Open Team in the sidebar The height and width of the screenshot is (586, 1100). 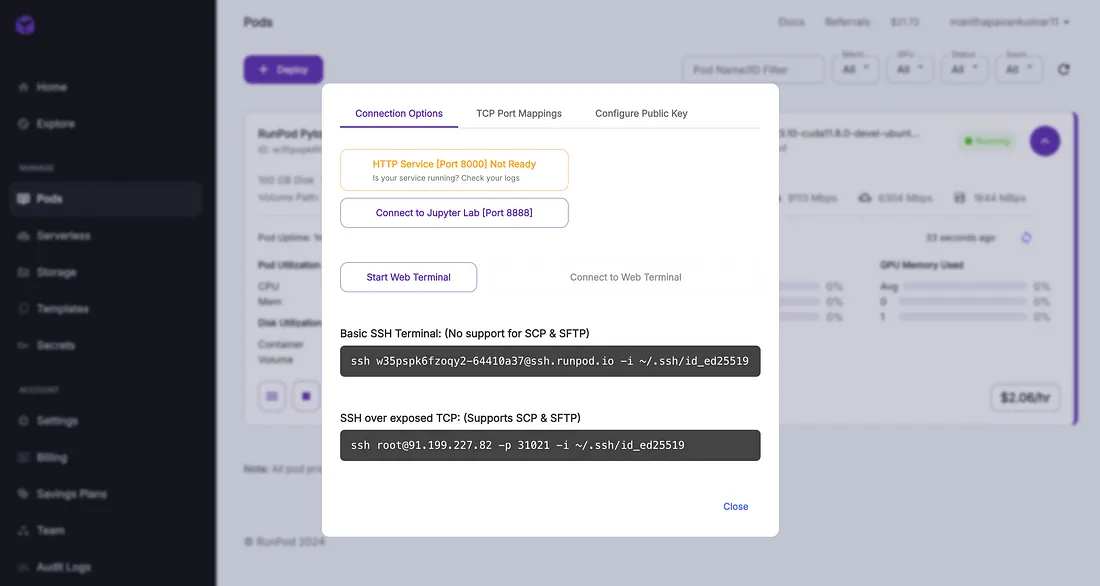(x=51, y=531)
